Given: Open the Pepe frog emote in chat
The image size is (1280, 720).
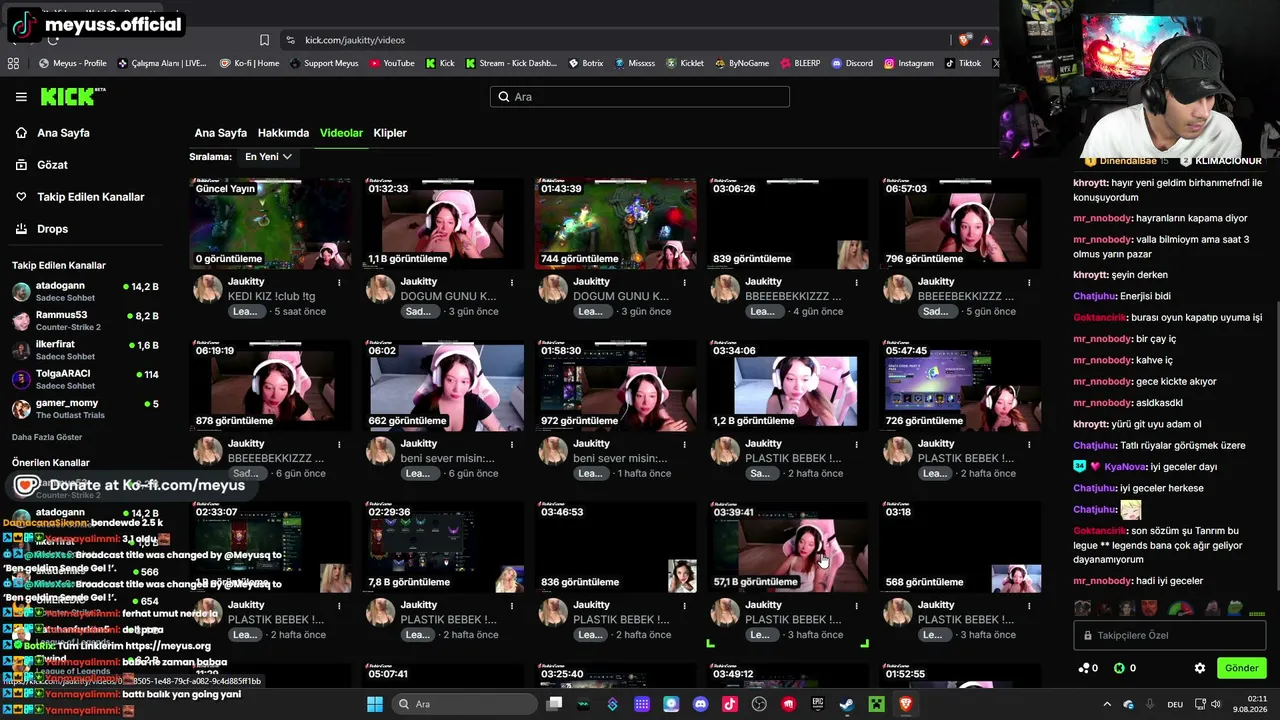Looking at the screenshot, I should tap(1235, 608).
